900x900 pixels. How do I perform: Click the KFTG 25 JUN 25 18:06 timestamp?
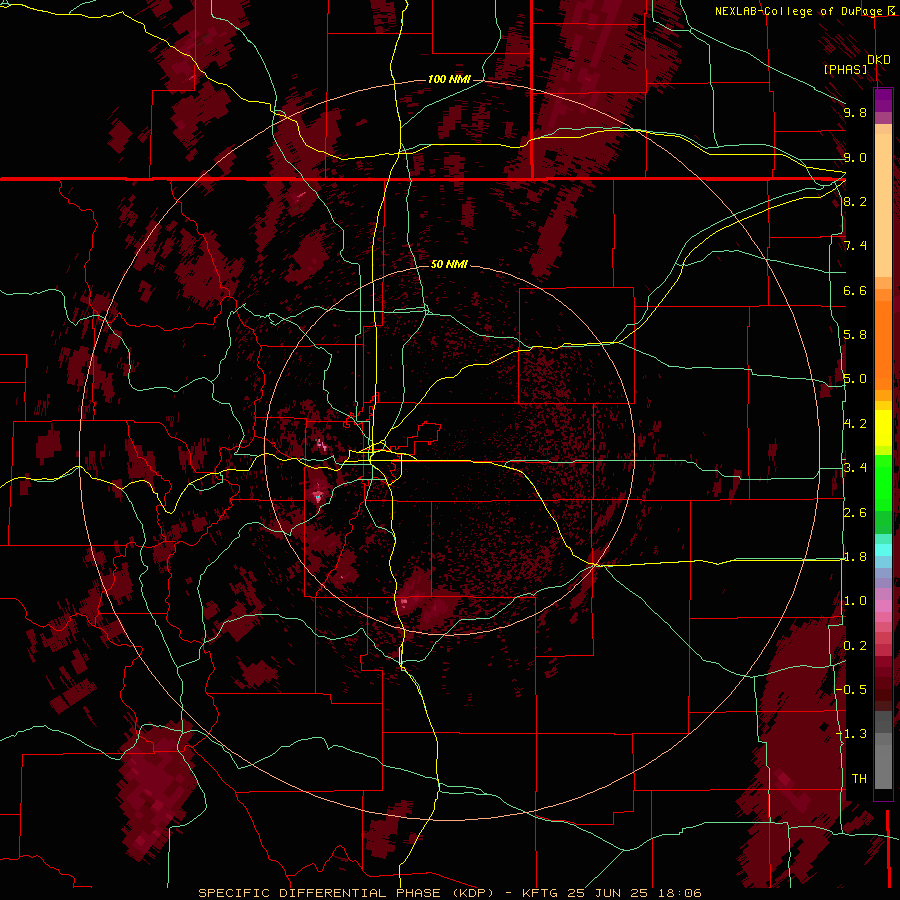point(612,893)
